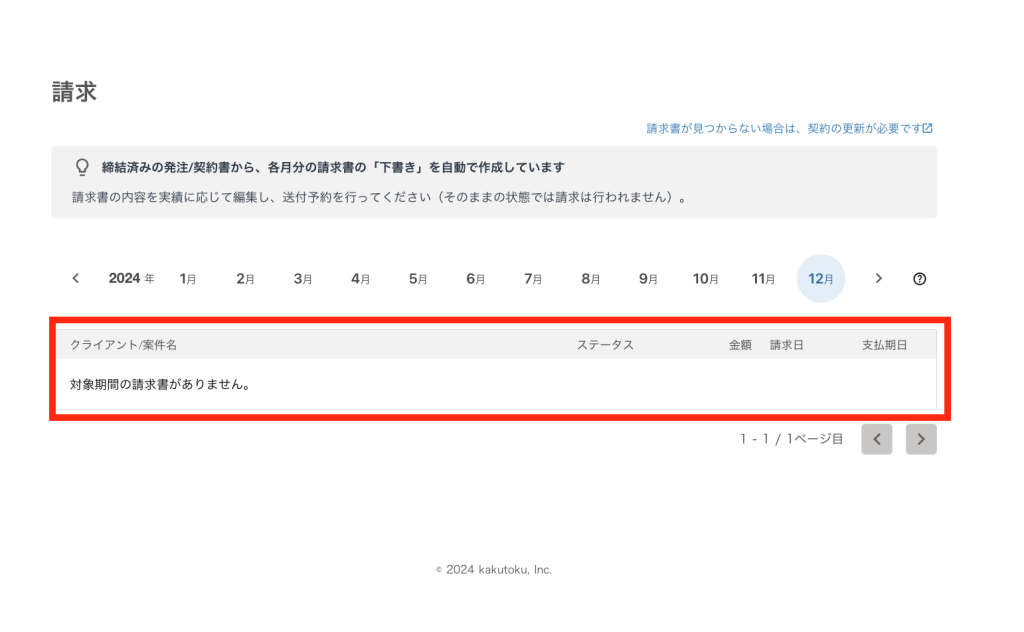Viewport: 1024px width, 632px height.
Task: Open the contract update help link
Action: click(789, 129)
